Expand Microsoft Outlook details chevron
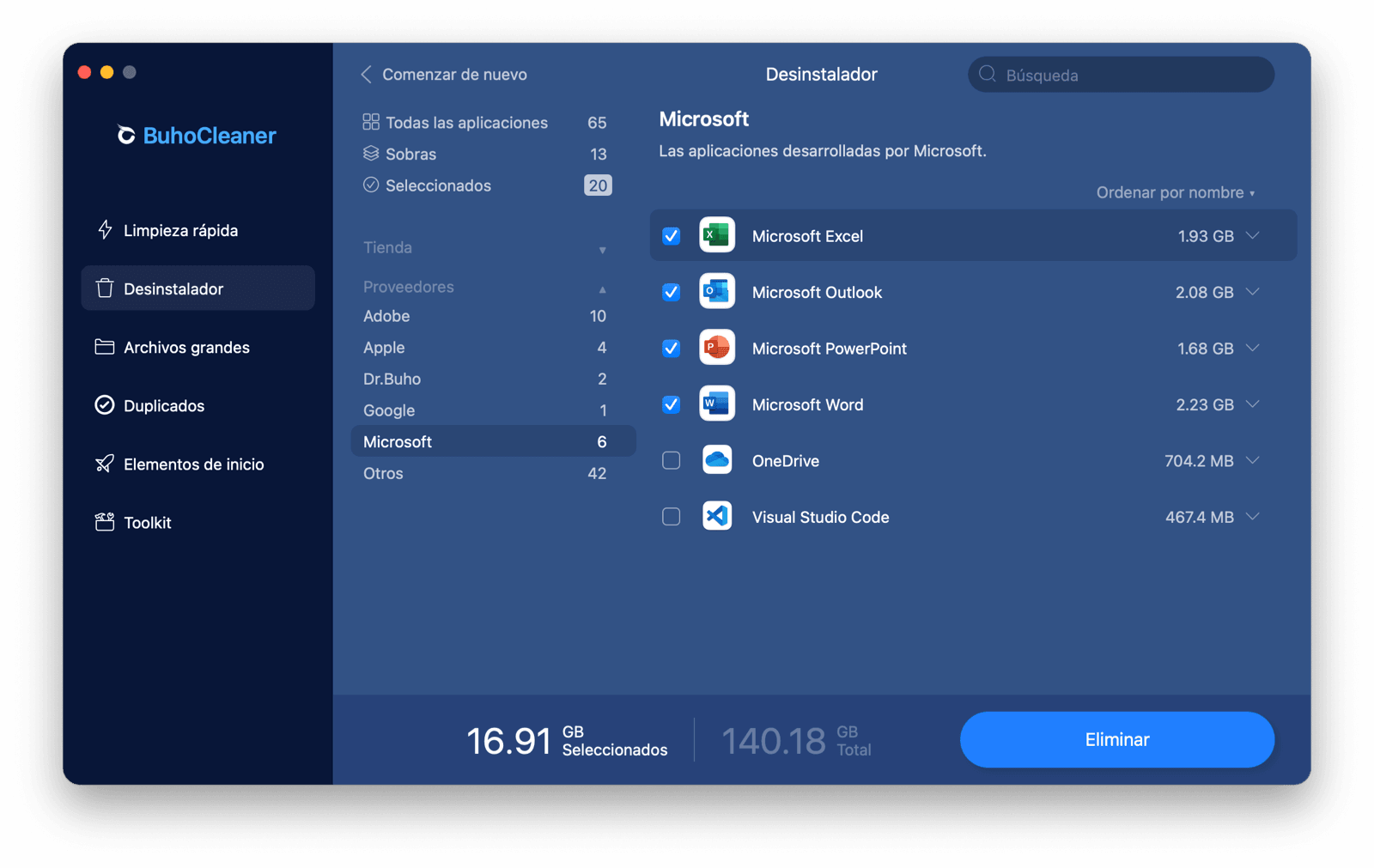 [1253, 292]
